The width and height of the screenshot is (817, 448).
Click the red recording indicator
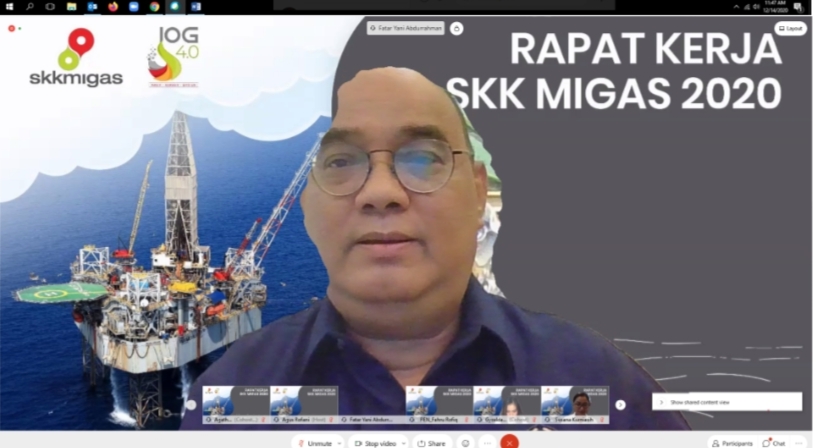(11, 28)
